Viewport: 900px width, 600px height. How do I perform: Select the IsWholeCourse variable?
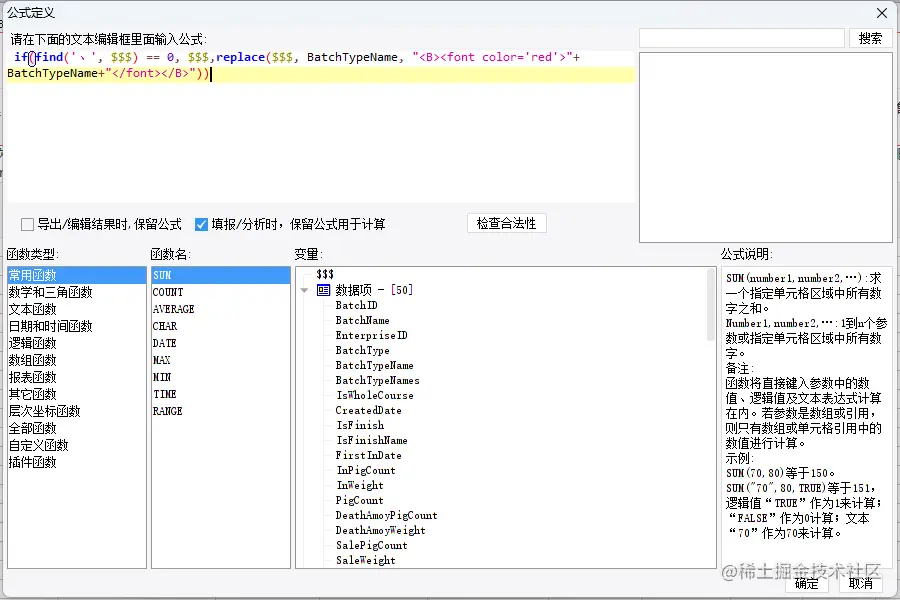375,395
